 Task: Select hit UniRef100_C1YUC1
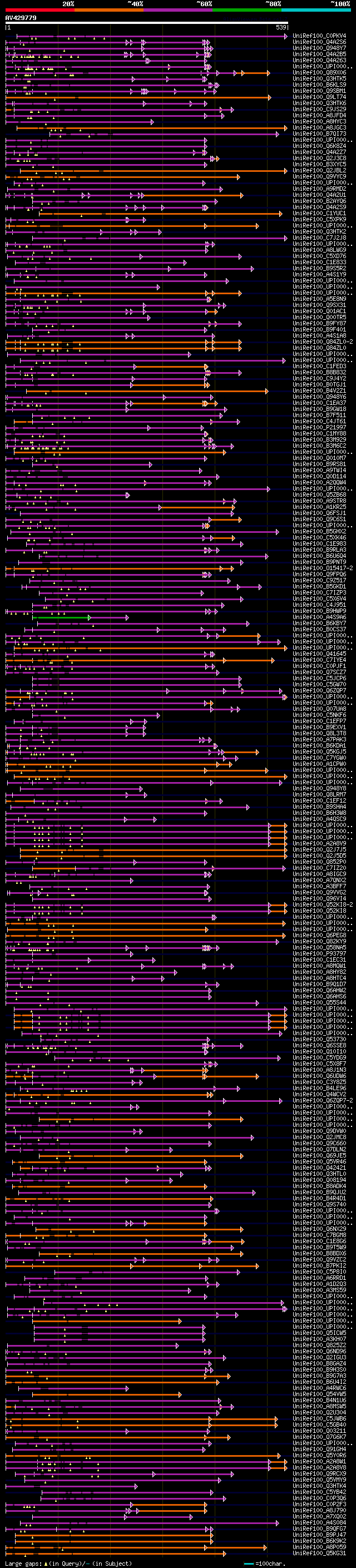(x=319, y=213)
